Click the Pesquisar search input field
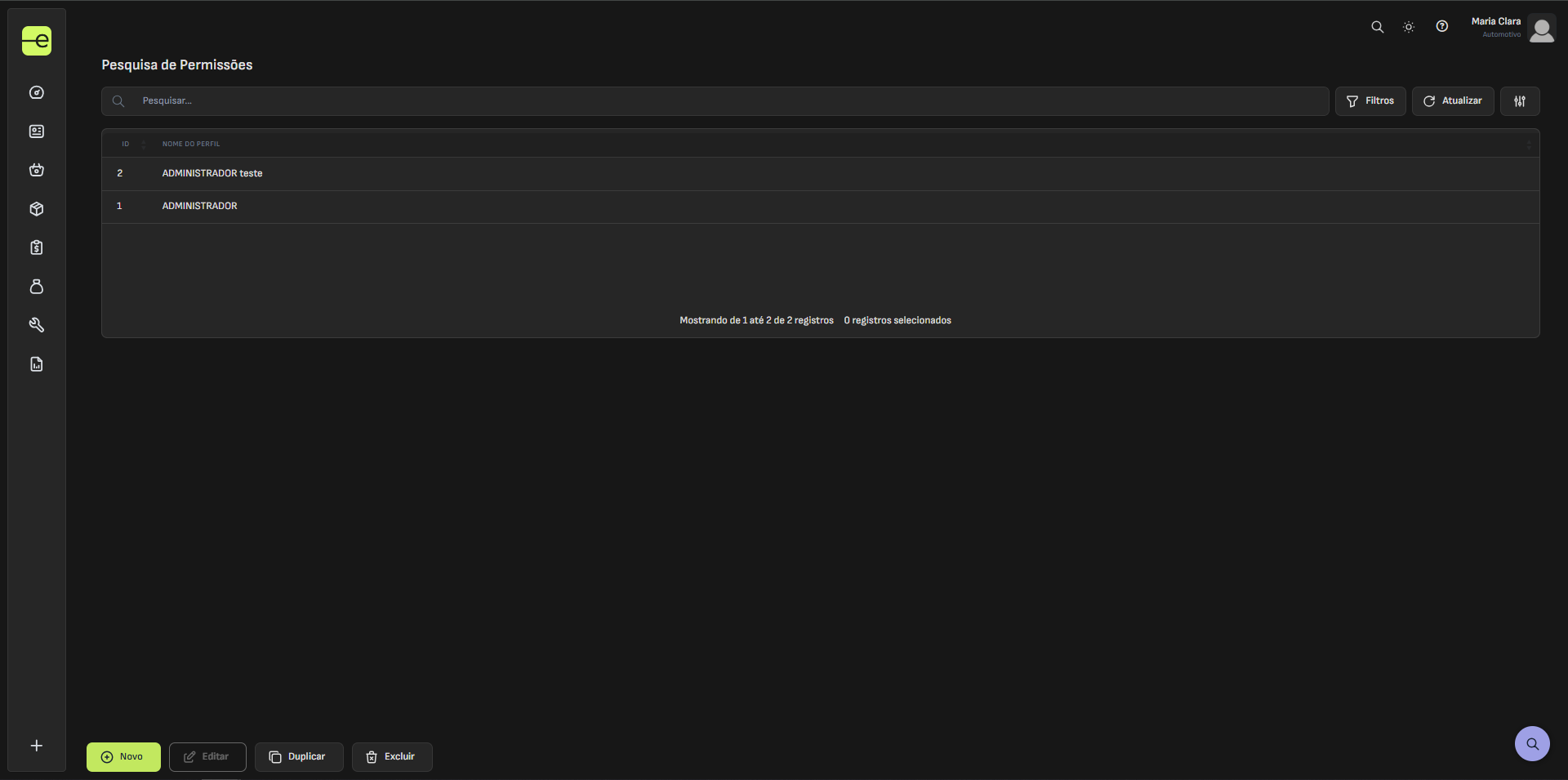Screen dimensions: 1568x780 point(715,101)
